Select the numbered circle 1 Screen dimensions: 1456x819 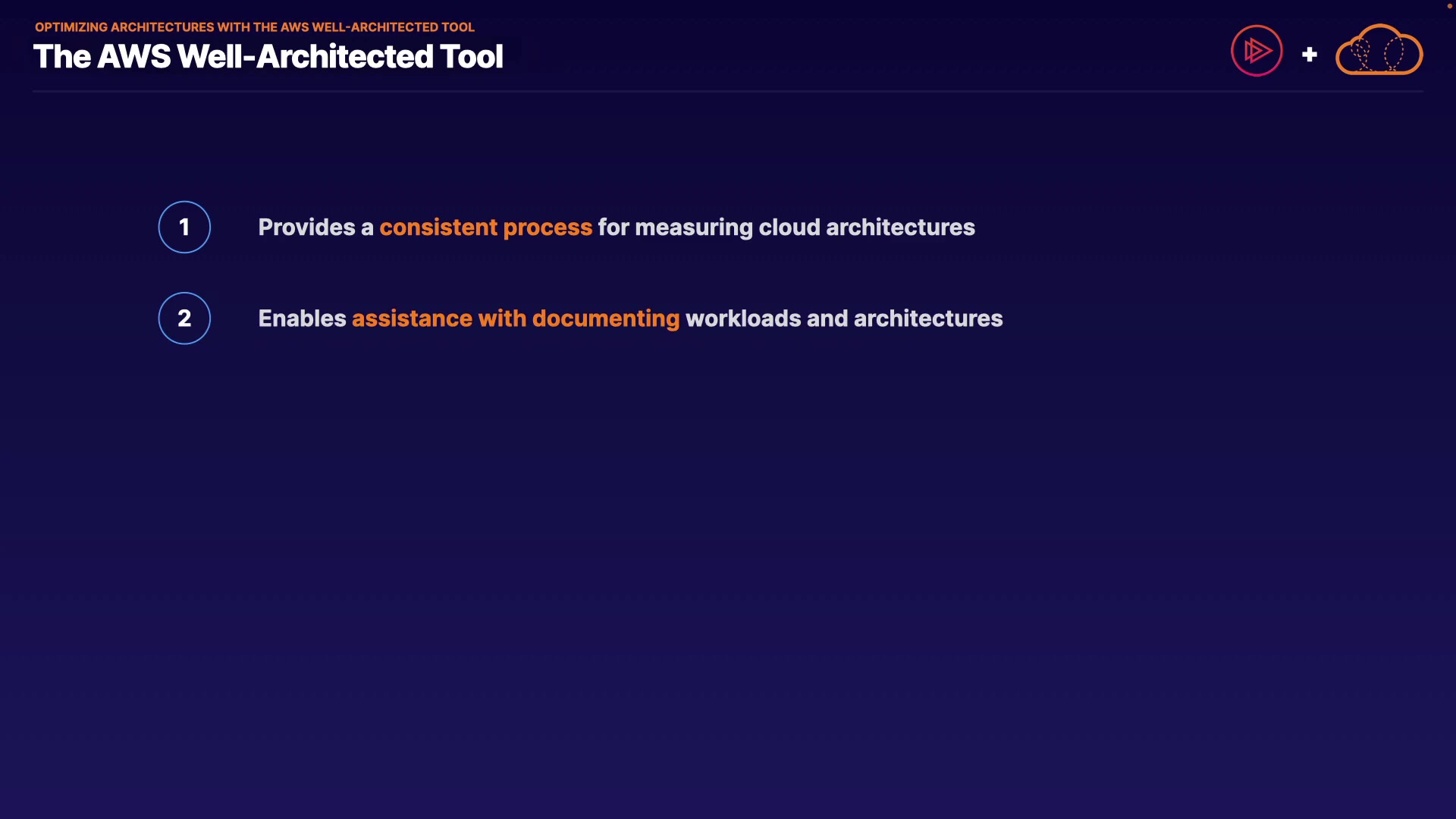184,227
